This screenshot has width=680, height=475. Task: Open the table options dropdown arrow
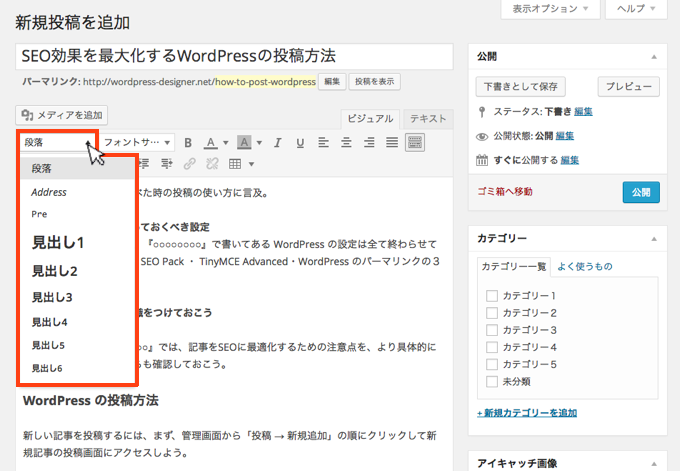click(x=251, y=164)
